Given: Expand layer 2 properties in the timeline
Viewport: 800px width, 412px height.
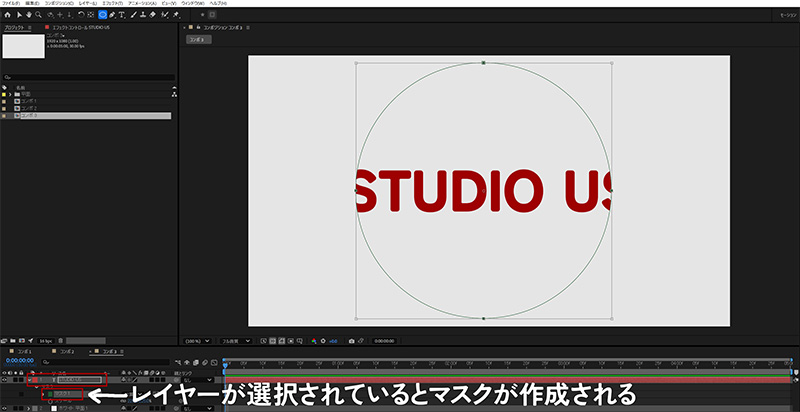Looking at the screenshot, I should 30,408.
